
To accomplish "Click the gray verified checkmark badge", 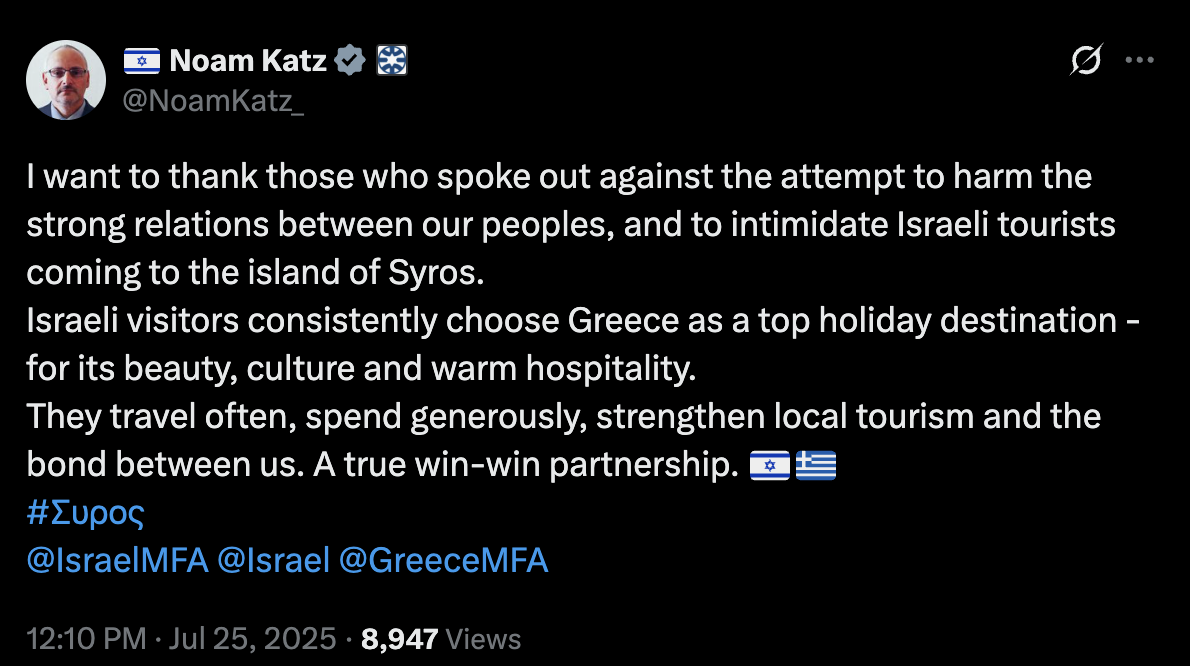I will coord(349,62).
